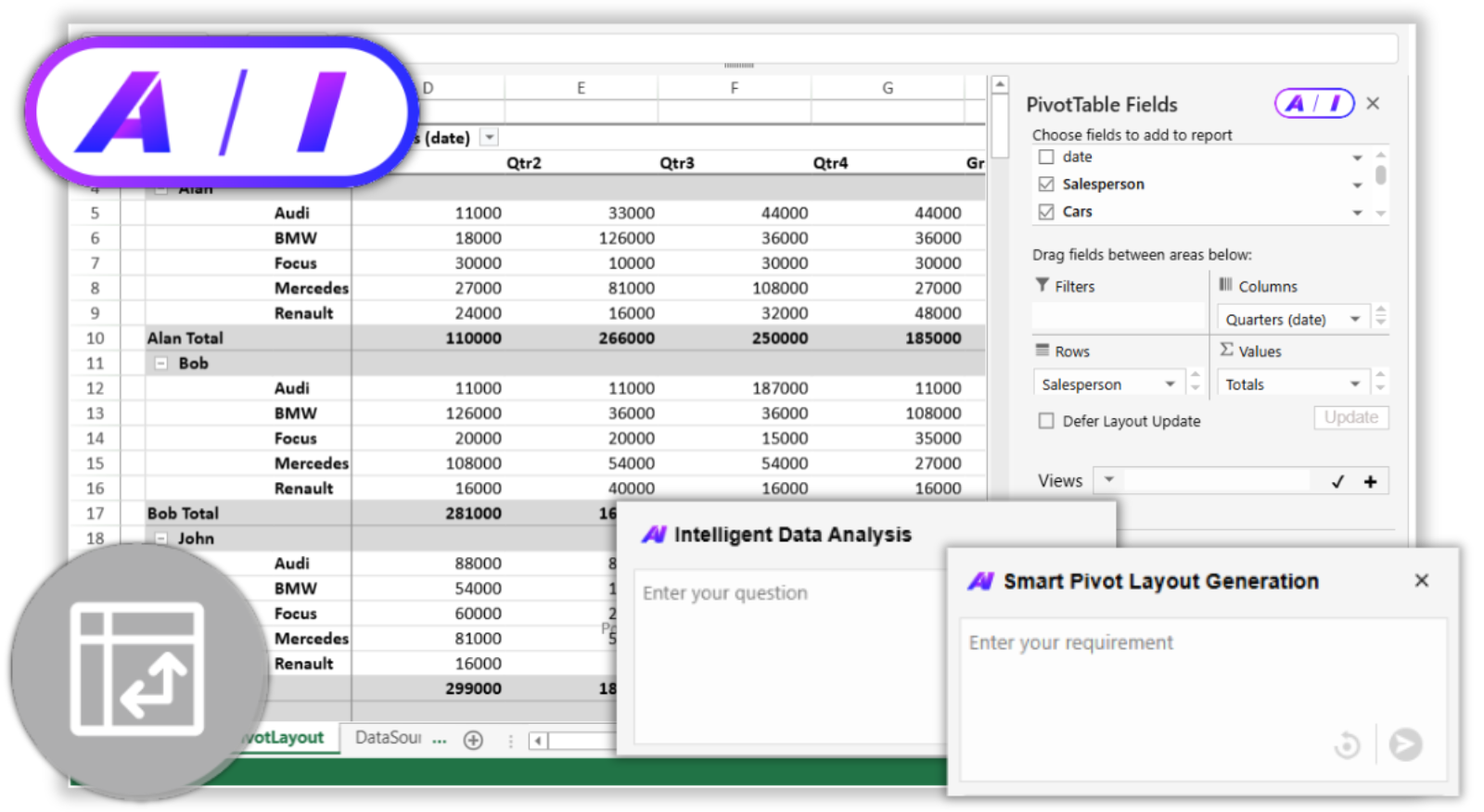Viewport: 1484px width, 812px height.
Task: Select column G header
Action: point(888,88)
